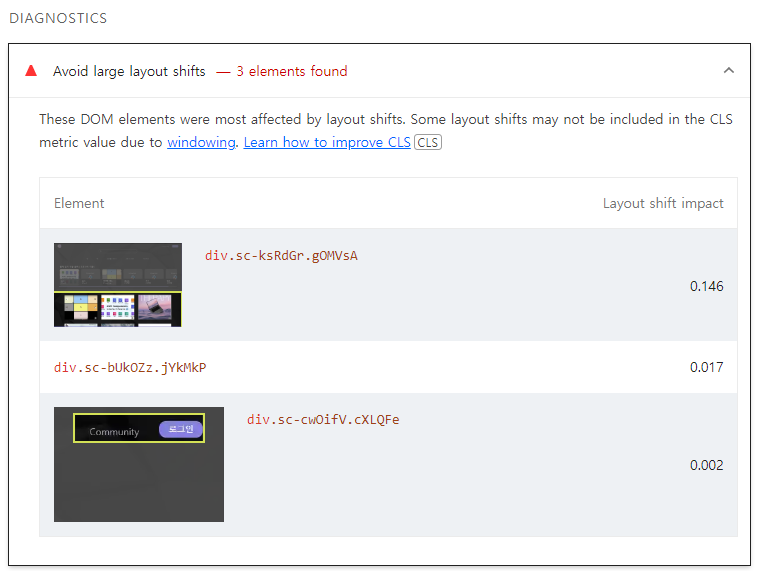Open the windowing link
The image size is (758, 571).
tap(201, 142)
